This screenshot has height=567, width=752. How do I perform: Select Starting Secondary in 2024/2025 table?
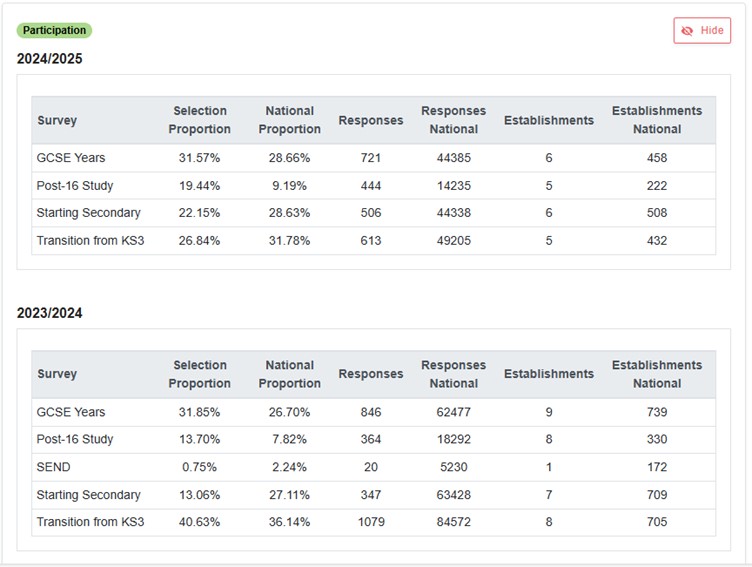tap(89, 213)
